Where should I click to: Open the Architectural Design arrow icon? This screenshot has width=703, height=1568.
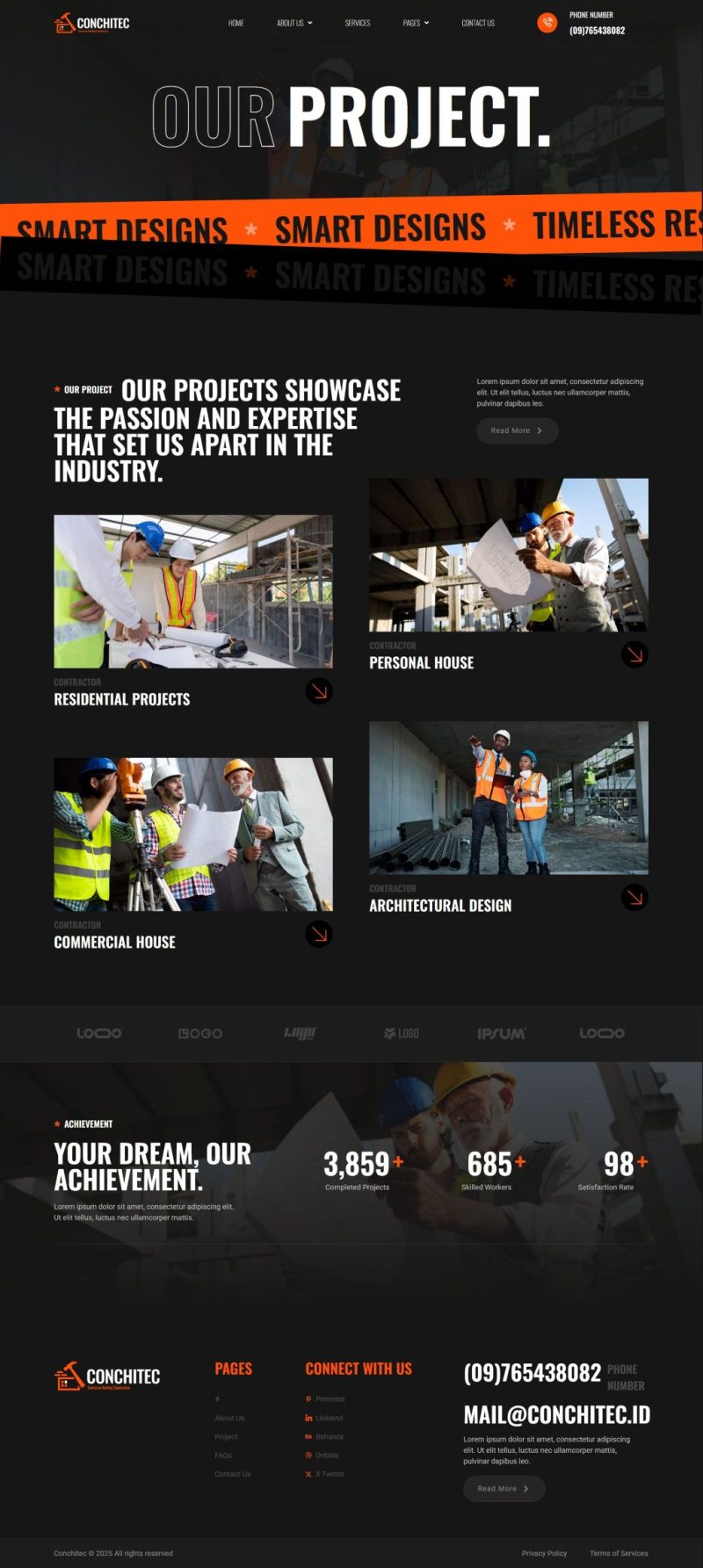click(634, 897)
